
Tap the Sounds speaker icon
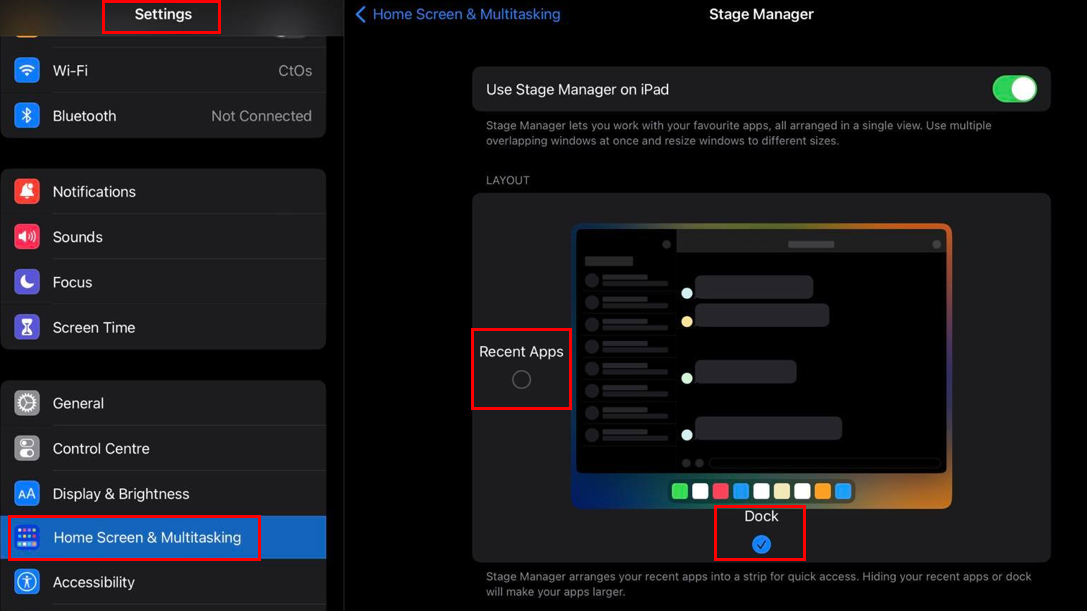pos(27,236)
